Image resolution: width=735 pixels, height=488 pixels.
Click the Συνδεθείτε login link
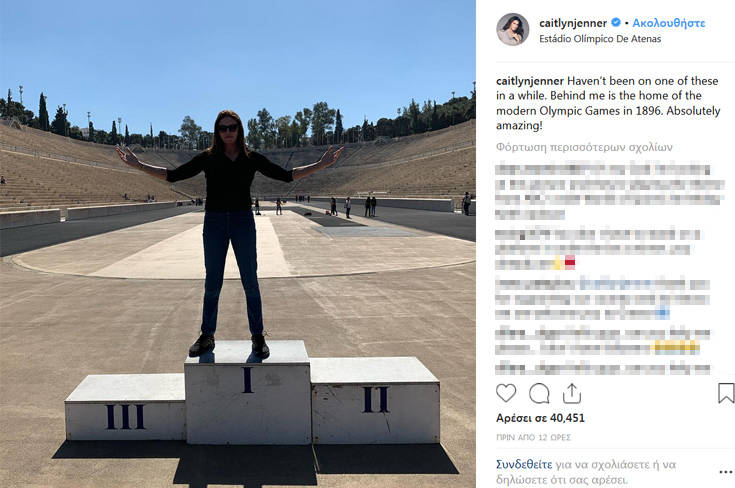(524, 465)
